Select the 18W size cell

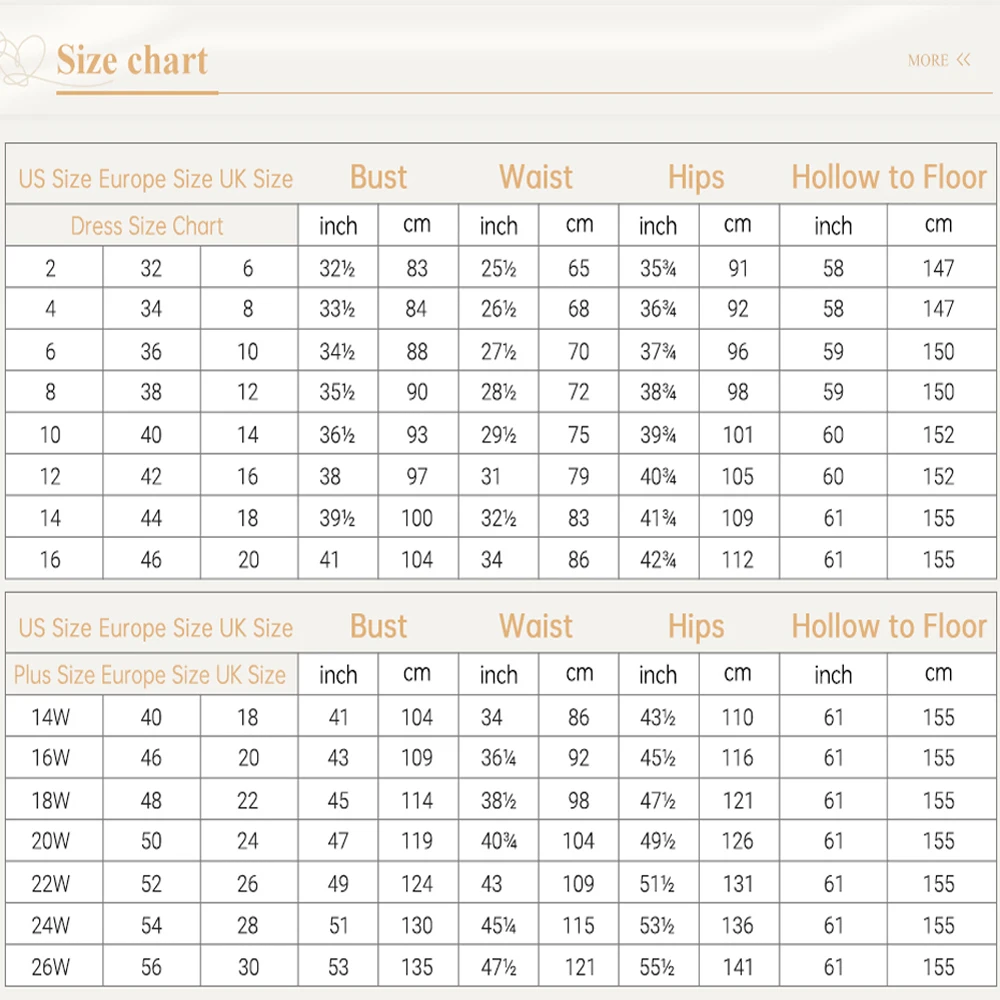click(50, 800)
